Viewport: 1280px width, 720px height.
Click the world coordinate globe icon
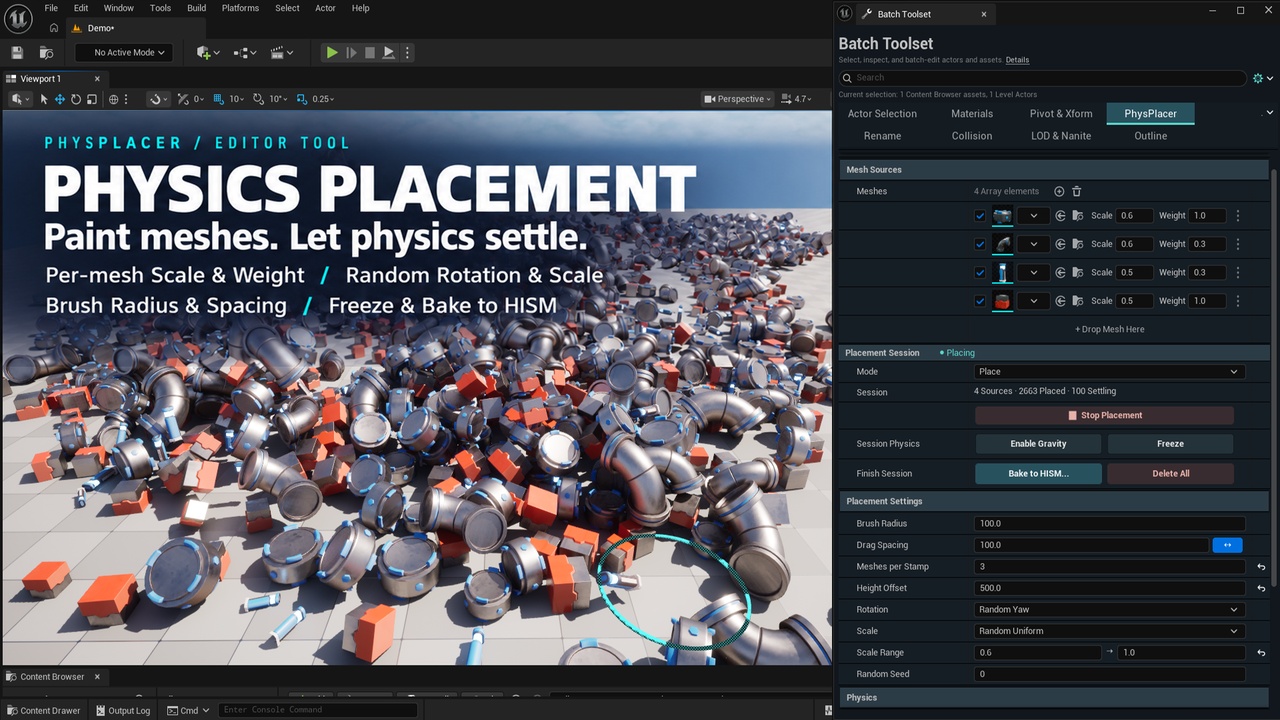coord(114,99)
